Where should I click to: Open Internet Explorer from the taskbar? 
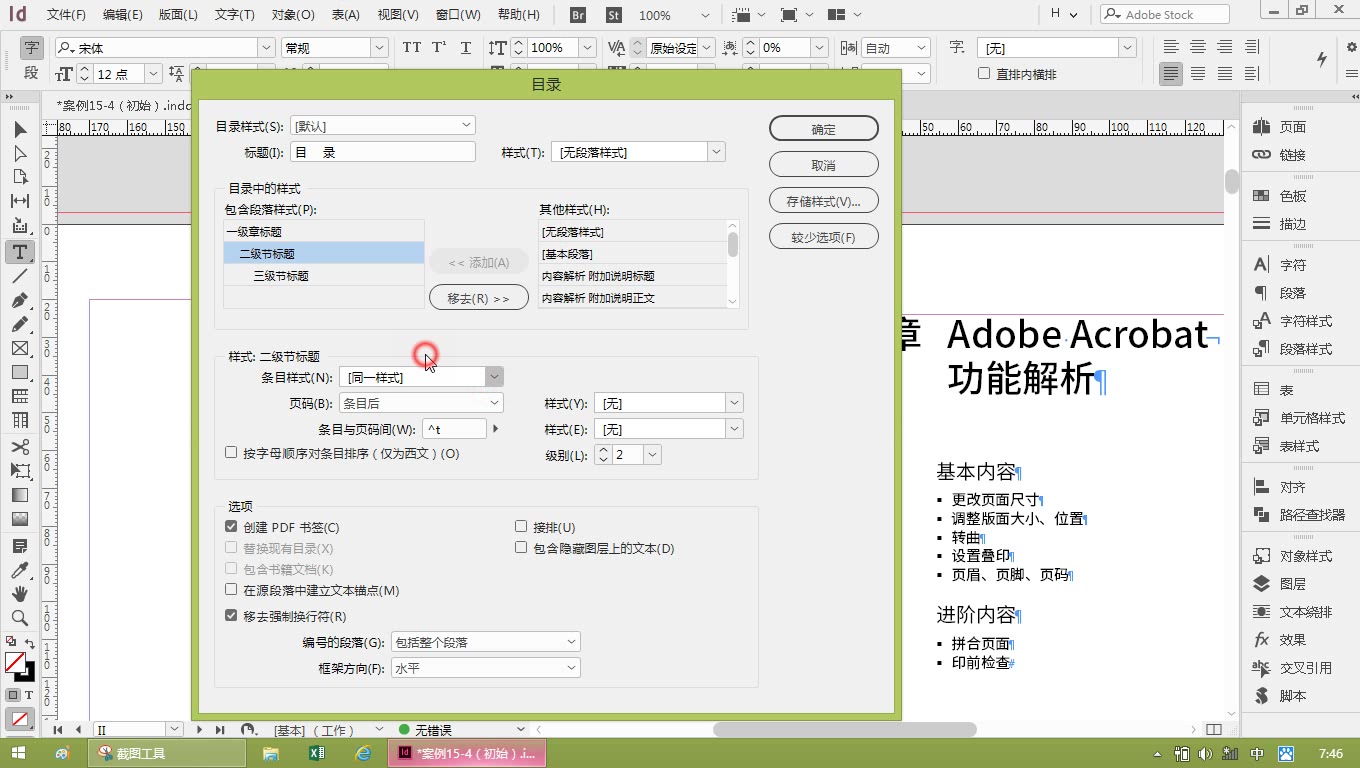coord(364,753)
